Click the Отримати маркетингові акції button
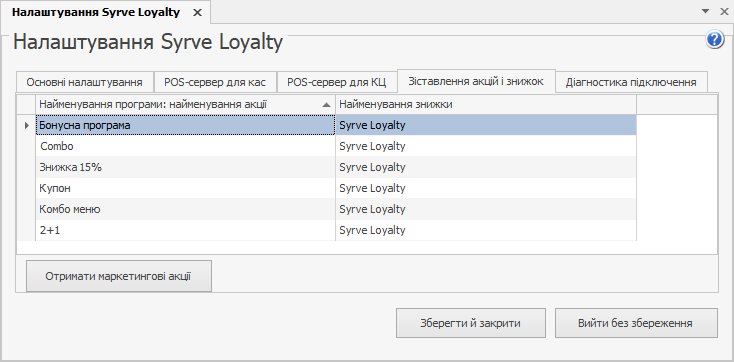734x362 pixels. pyautogui.click(x=119, y=276)
